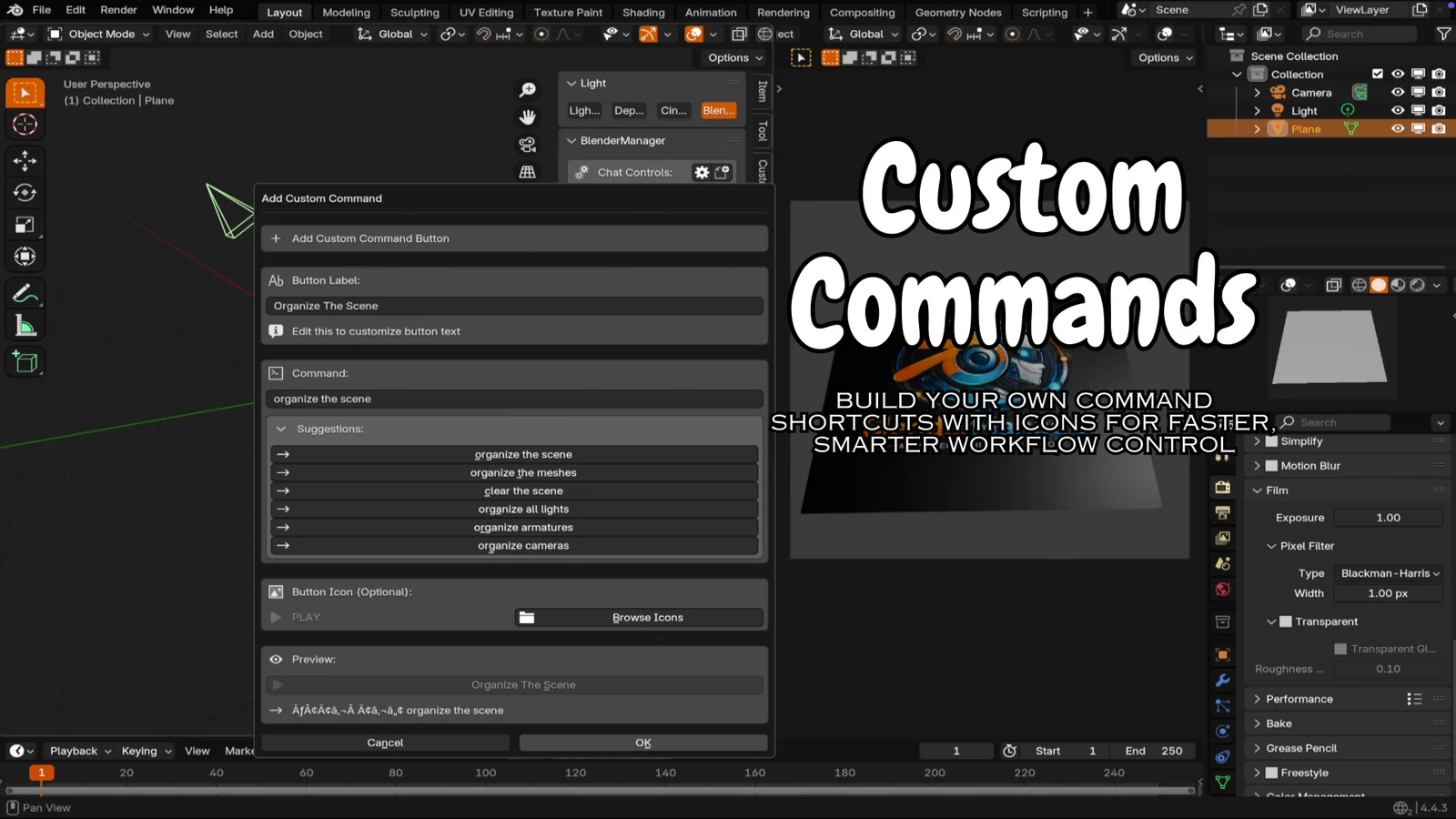The image size is (1456, 819).
Task: Select the Scale tool
Action: 25,225
